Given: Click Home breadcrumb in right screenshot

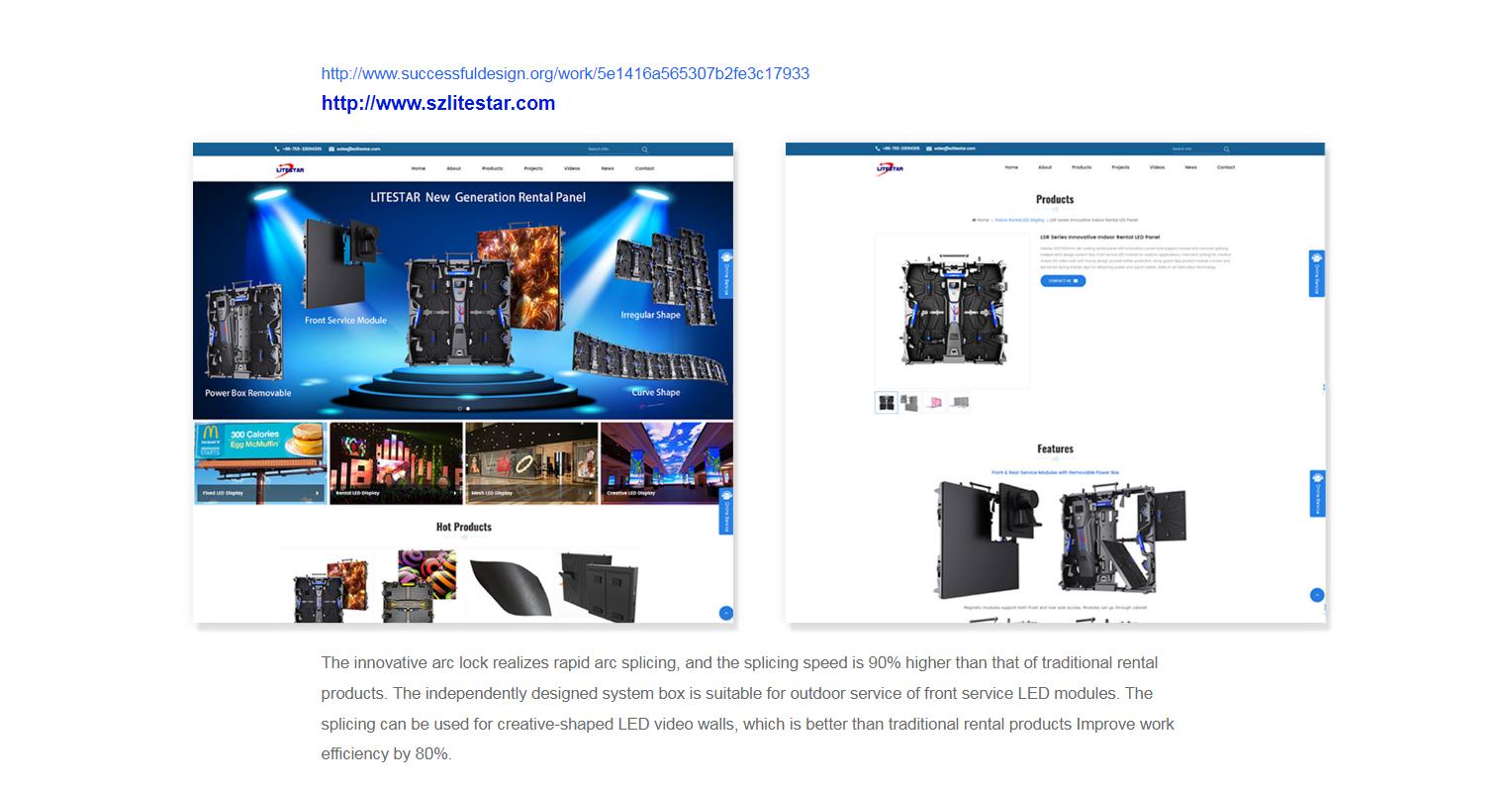Looking at the screenshot, I should 981,220.
